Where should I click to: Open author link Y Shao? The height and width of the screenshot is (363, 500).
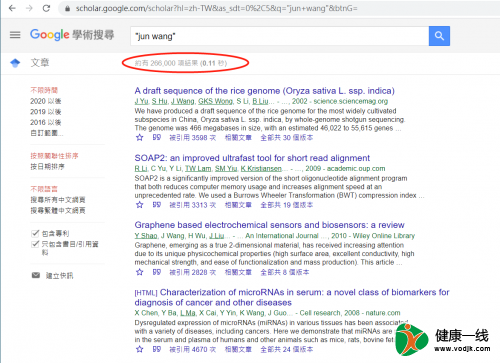[x=146, y=236]
